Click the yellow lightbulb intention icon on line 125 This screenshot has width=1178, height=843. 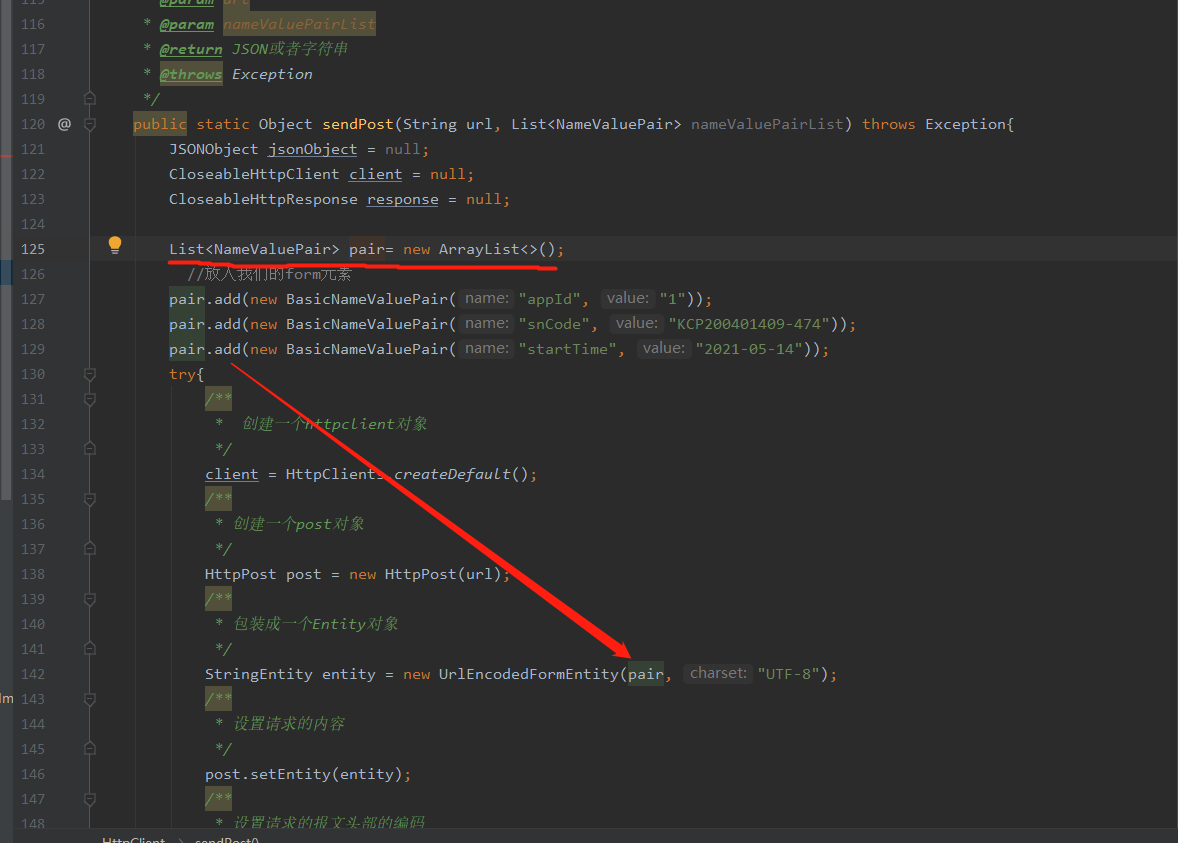pos(114,245)
